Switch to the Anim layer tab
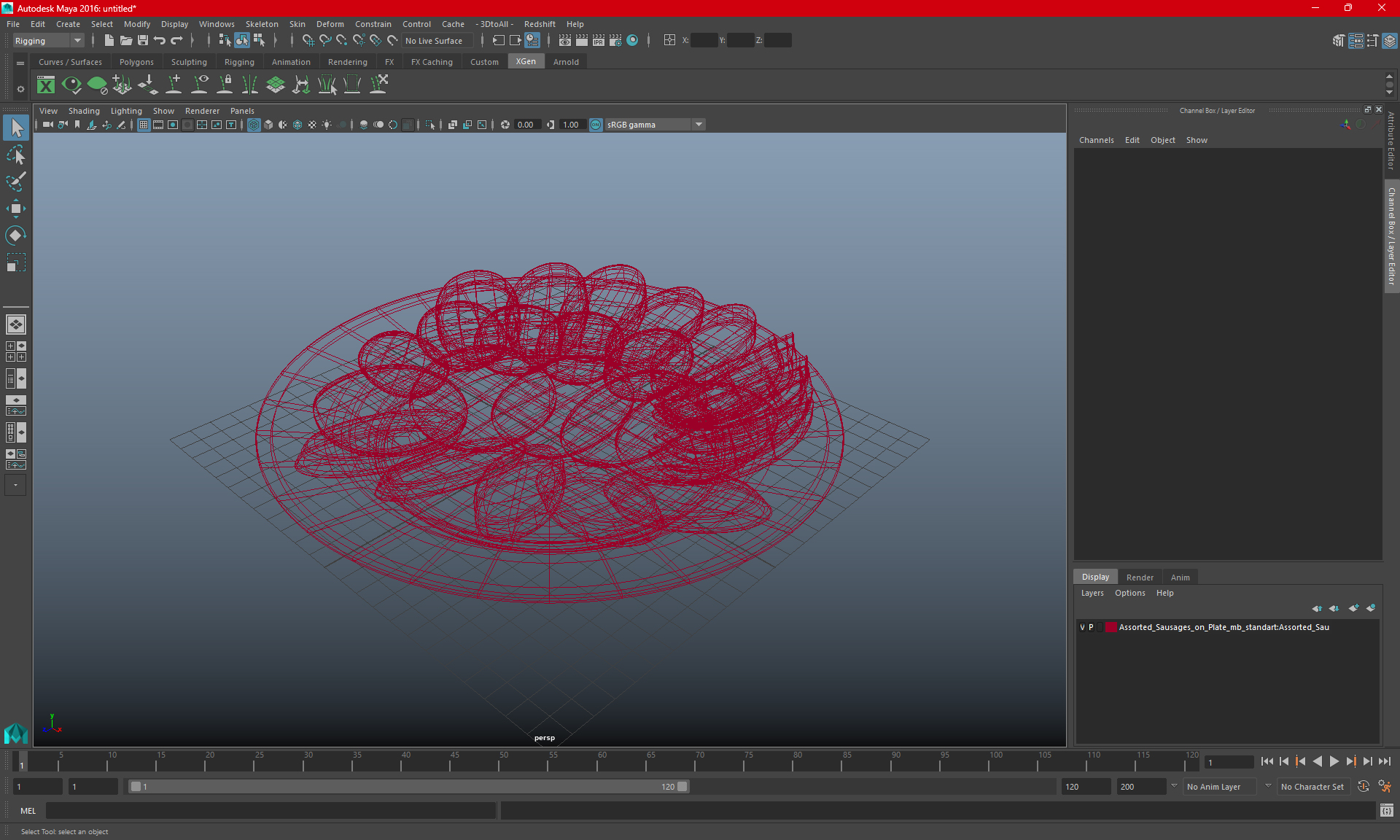The height and width of the screenshot is (840, 1400). click(1180, 577)
